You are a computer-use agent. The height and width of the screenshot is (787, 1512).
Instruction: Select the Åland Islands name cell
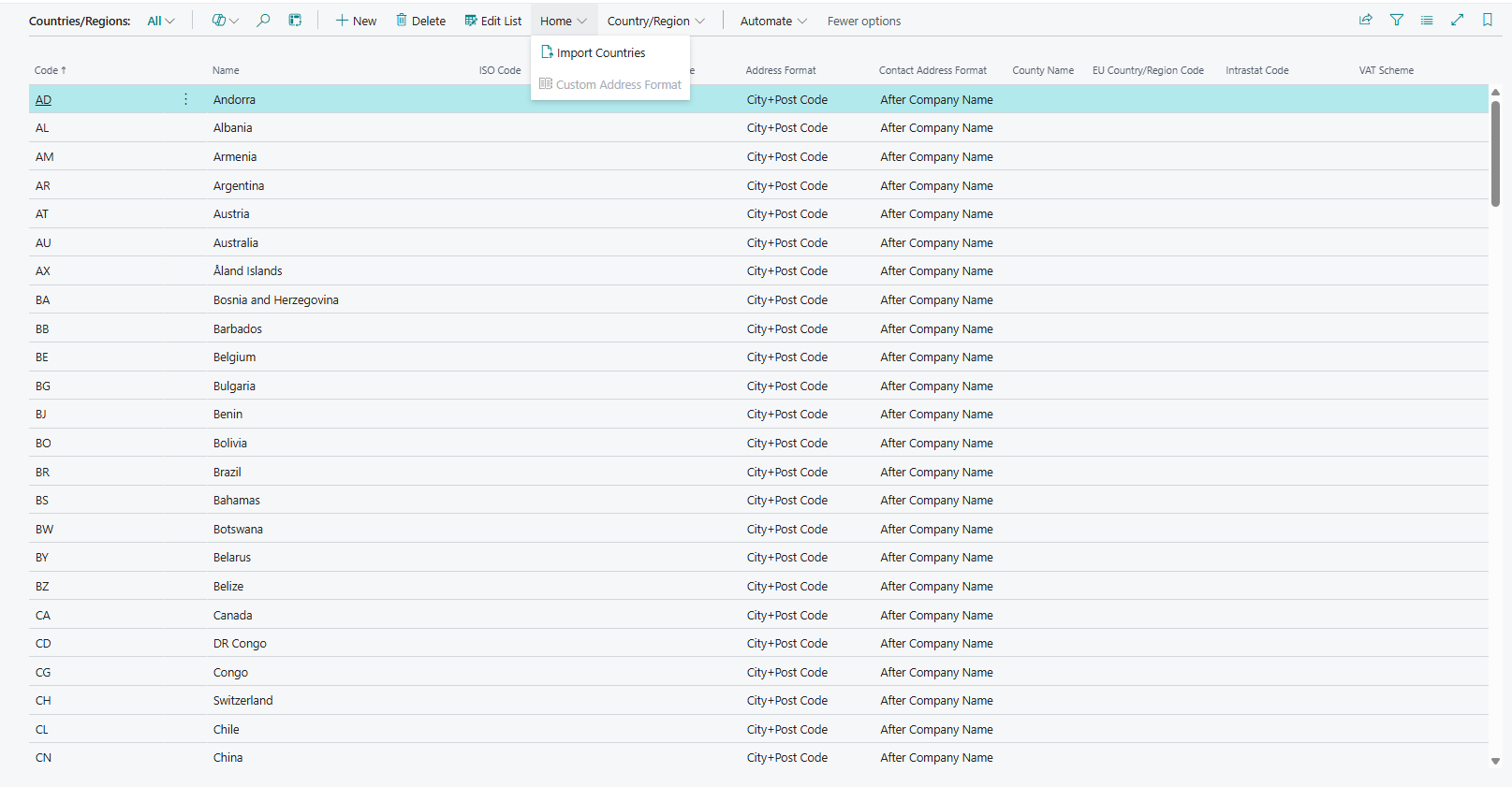247,271
